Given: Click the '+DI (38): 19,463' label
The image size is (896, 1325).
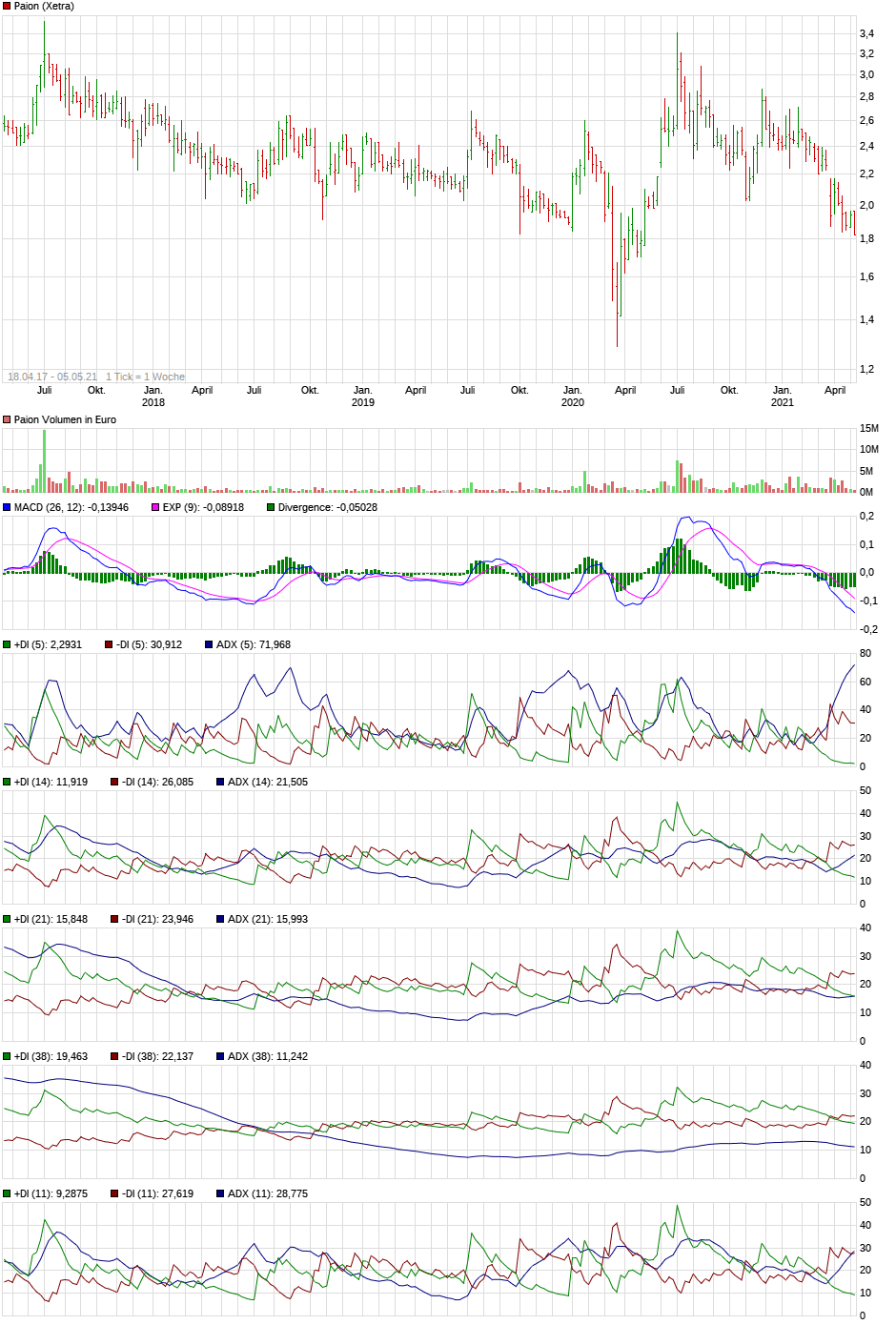Looking at the screenshot, I should (x=51, y=1057).
